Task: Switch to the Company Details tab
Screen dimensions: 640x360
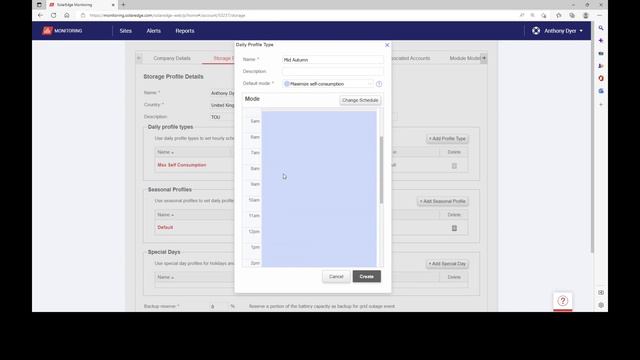Action: point(172,58)
